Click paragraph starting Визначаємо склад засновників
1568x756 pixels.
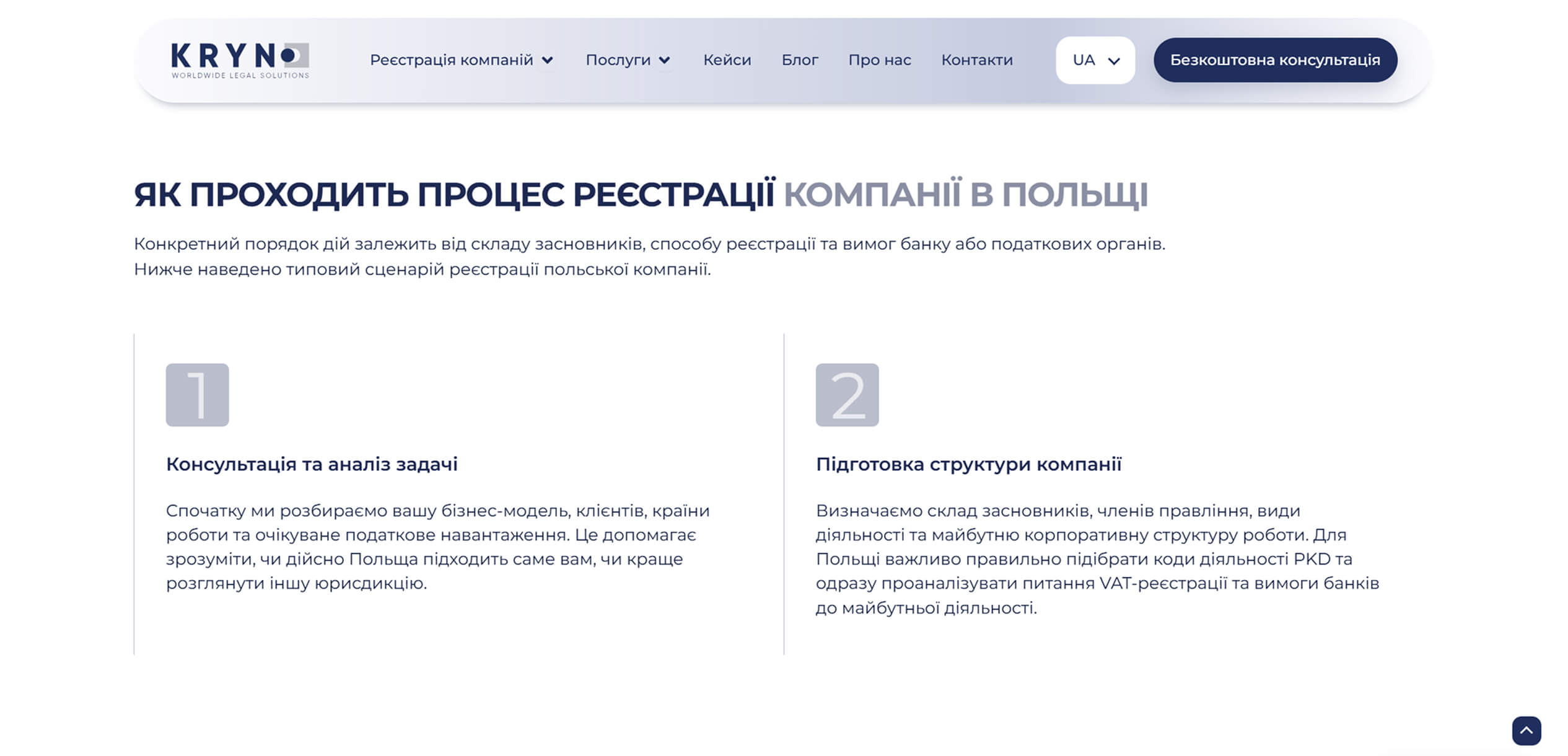coord(1097,559)
